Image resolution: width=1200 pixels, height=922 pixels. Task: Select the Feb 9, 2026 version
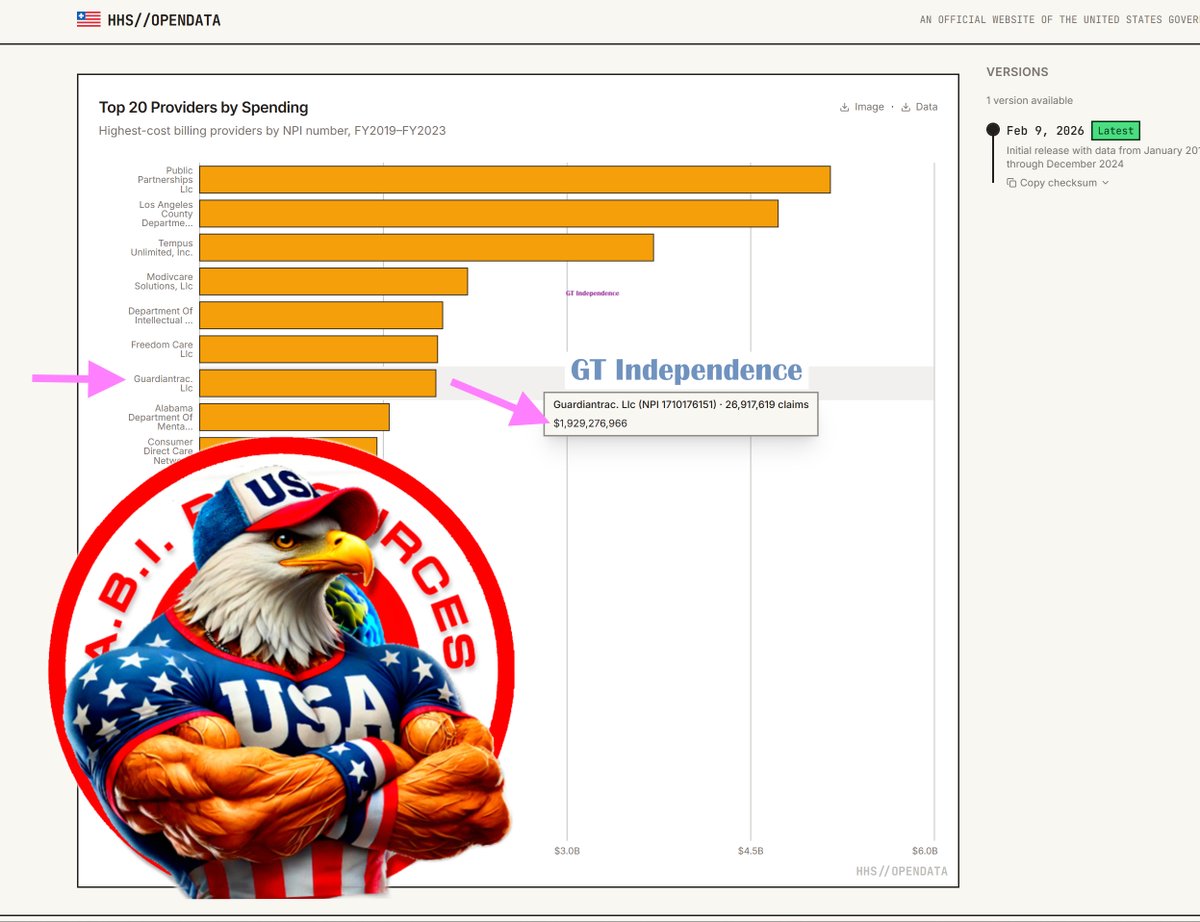(x=1045, y=131)
